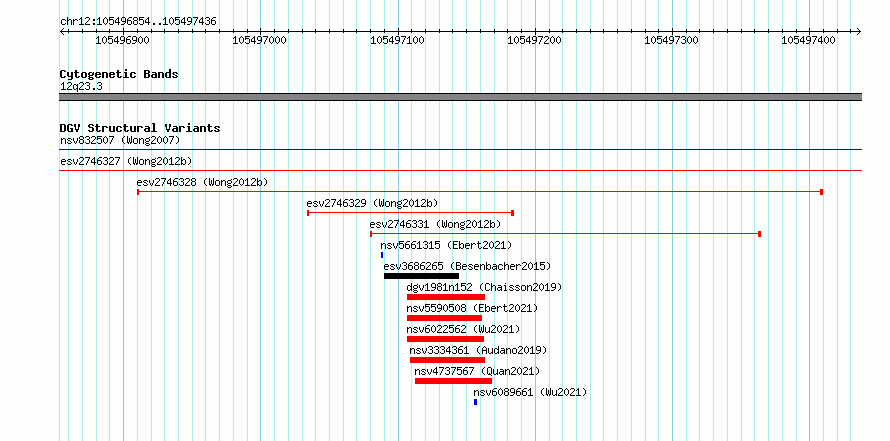890x441 pixels.
Task: Click the DGV Structural Variants track heading
Action: [140, 128]
